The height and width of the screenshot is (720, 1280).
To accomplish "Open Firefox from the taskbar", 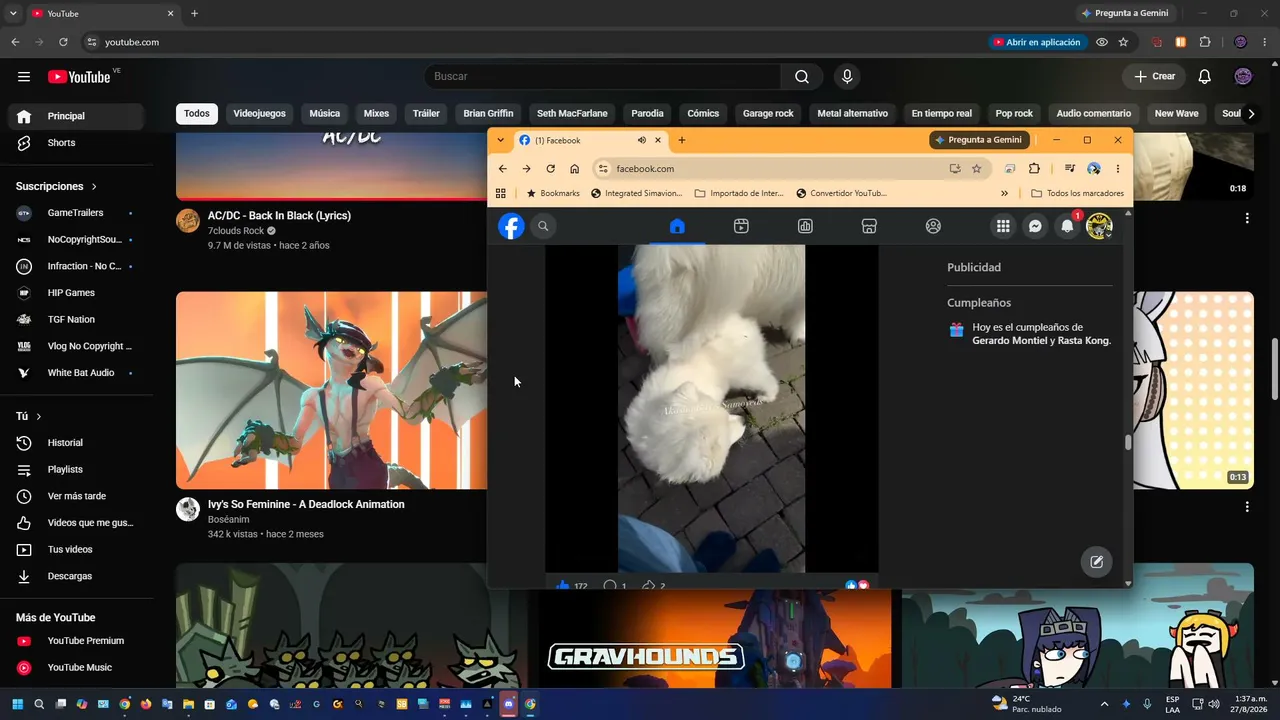I will pyautogui.click(x=145, y=704).
